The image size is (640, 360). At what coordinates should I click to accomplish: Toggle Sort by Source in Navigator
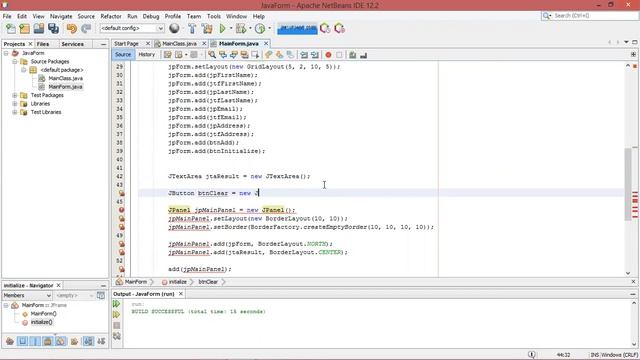click(x=101, y=341)
